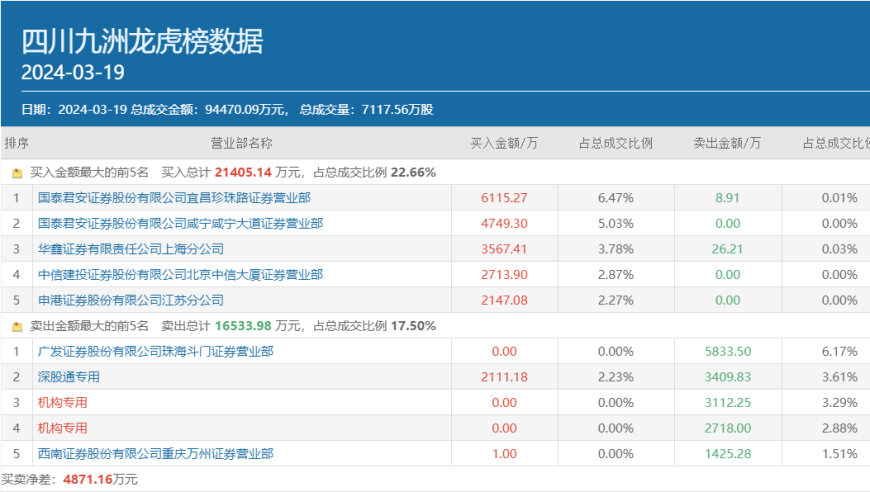Select sell amount 2718.00
Viewport: 870px width, 492px height.
tap(728, 428)
